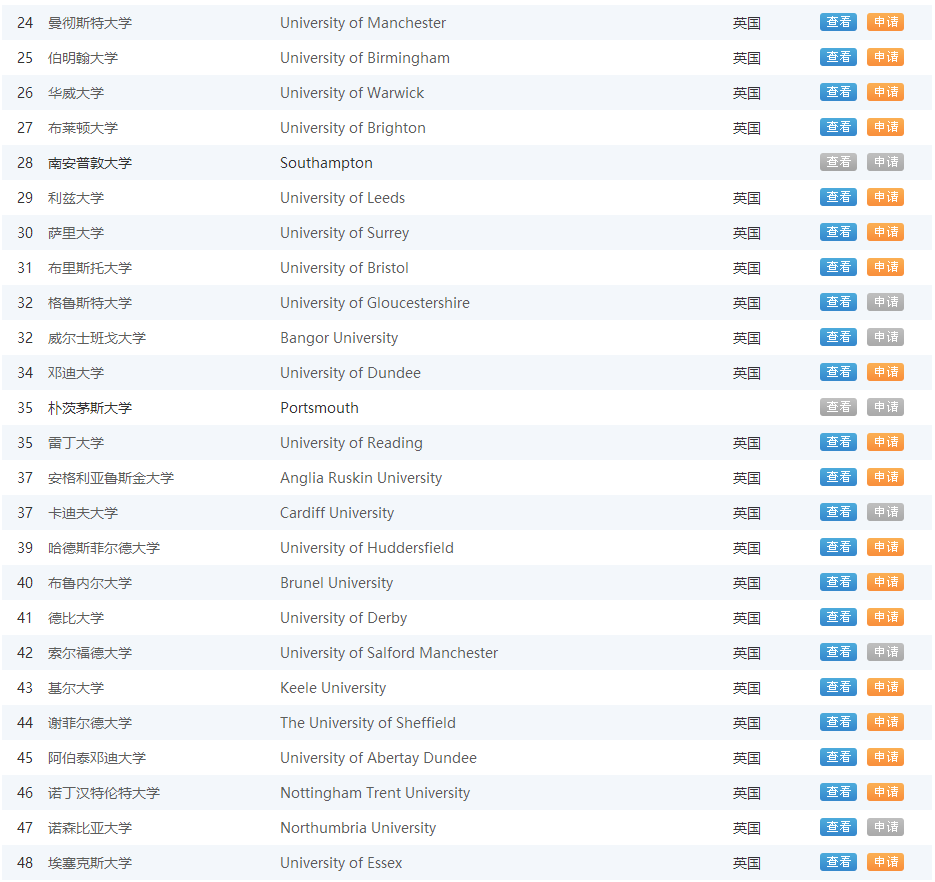
Task: Click 查看 for University of Huddersfield
Action: point(838,547)
